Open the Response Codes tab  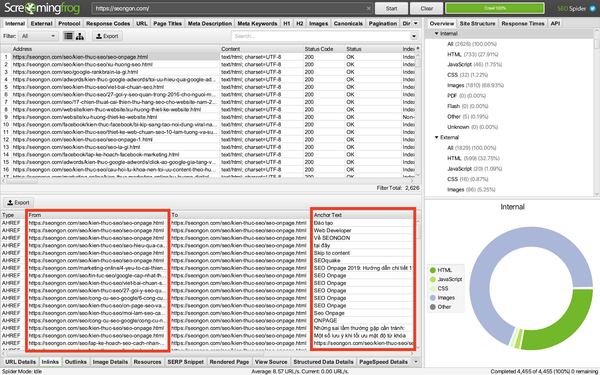pyautogui.click(x=108, y=23)
